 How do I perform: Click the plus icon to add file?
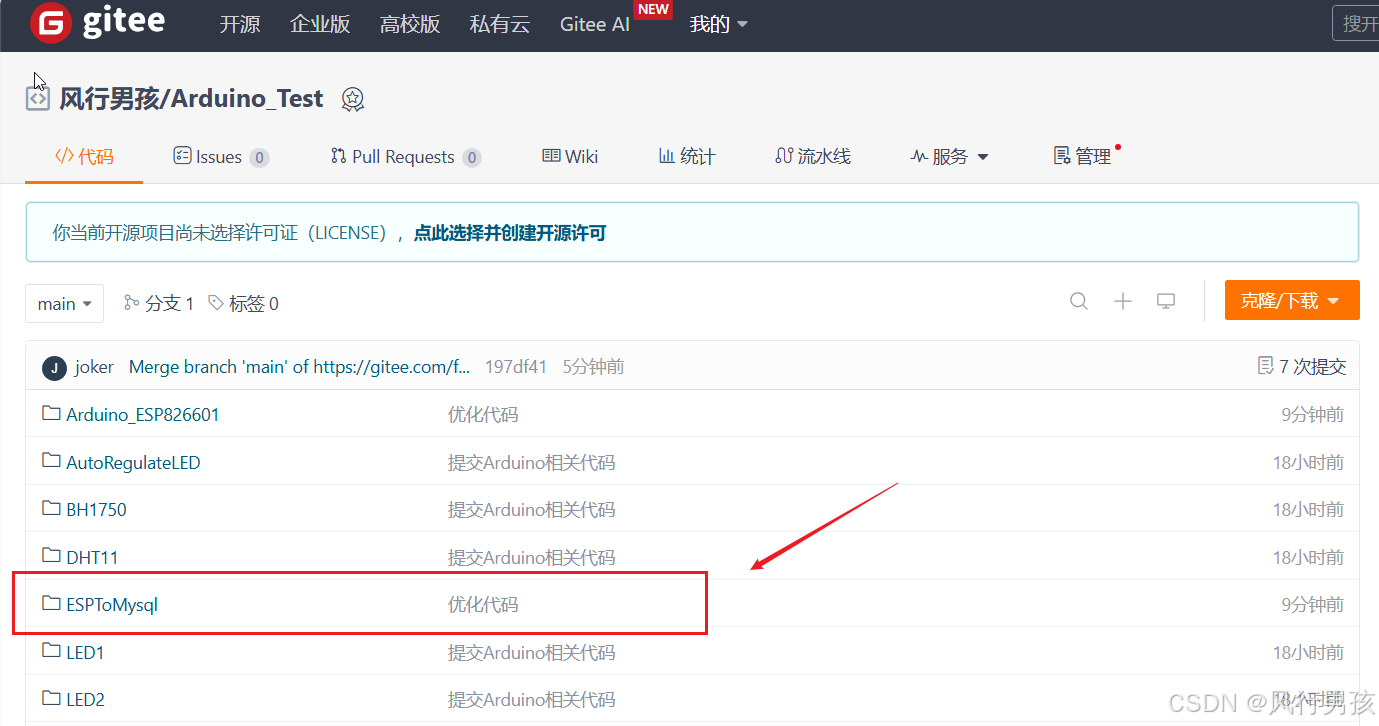1123,301
